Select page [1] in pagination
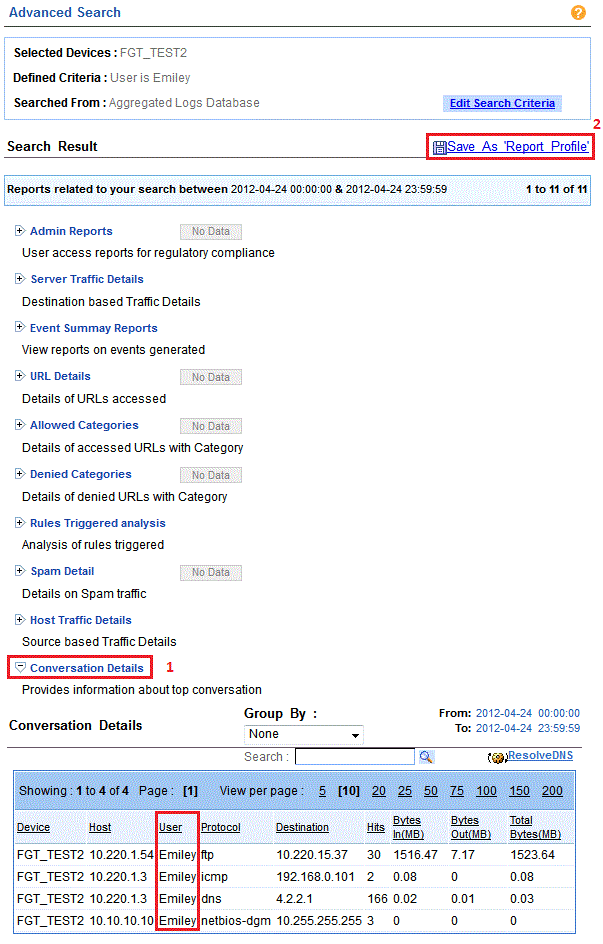Viewport: 603px width, 944px height. point(190,791)
